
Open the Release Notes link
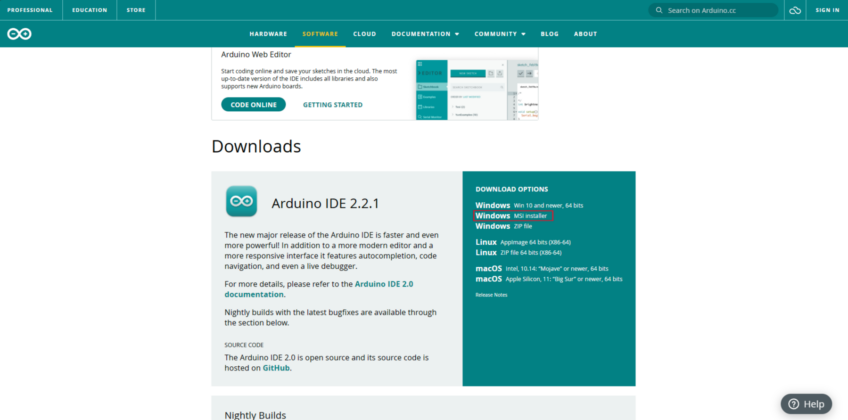[x=491, y=295]
